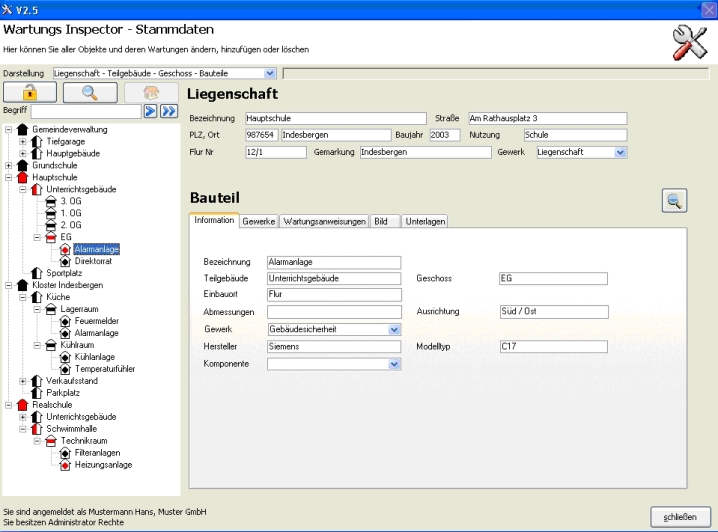Switch to the Gewerke tab
718x532 pixels.
[259, 221]
